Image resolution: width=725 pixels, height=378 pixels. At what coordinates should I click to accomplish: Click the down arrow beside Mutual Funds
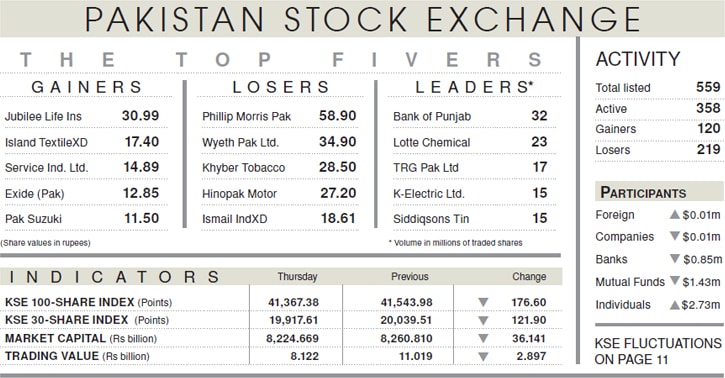point(675,280)
